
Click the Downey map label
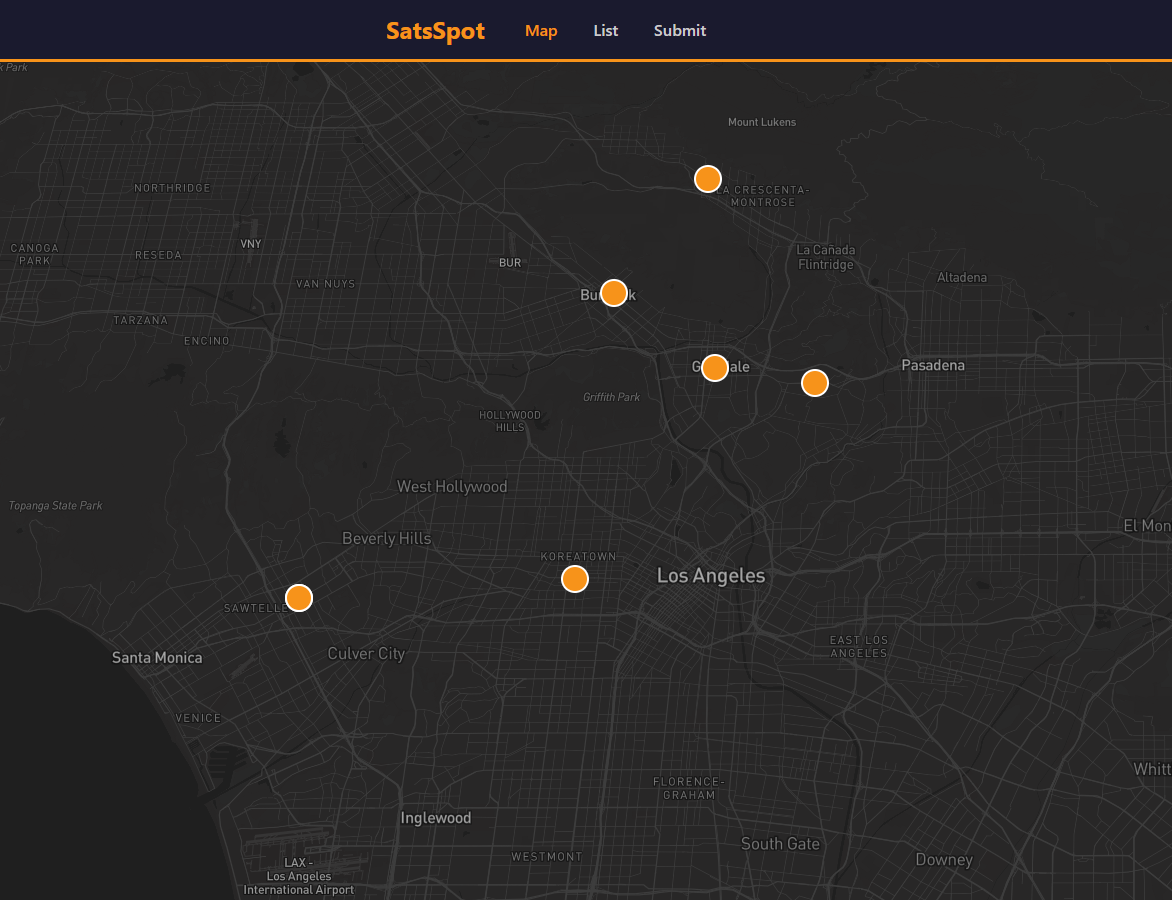tap(944, 860)
